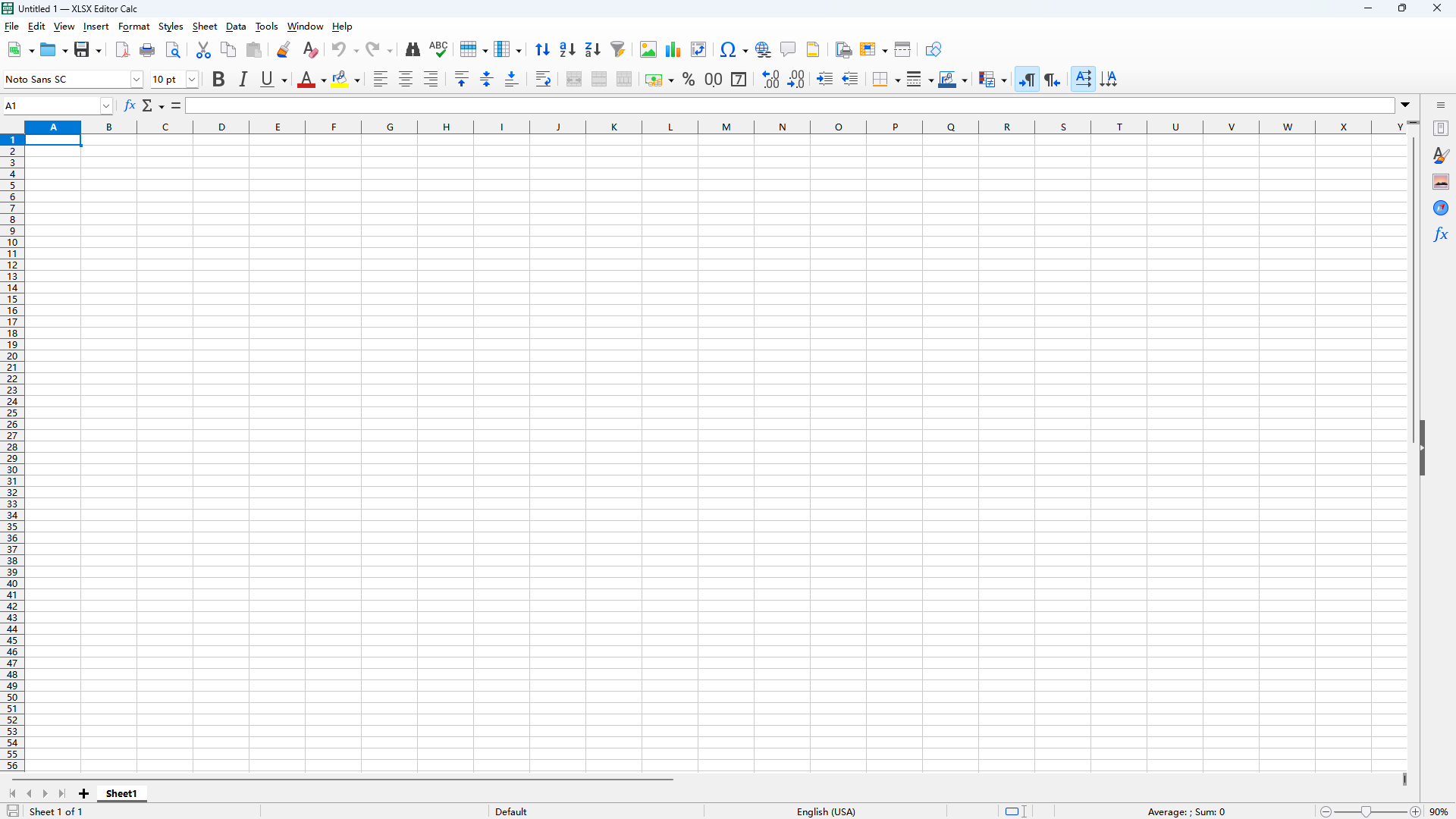The image size is (1456, 819).
Task: Click the Clone Formatting paintbrush icon
Action: click(x=284, y=50)
